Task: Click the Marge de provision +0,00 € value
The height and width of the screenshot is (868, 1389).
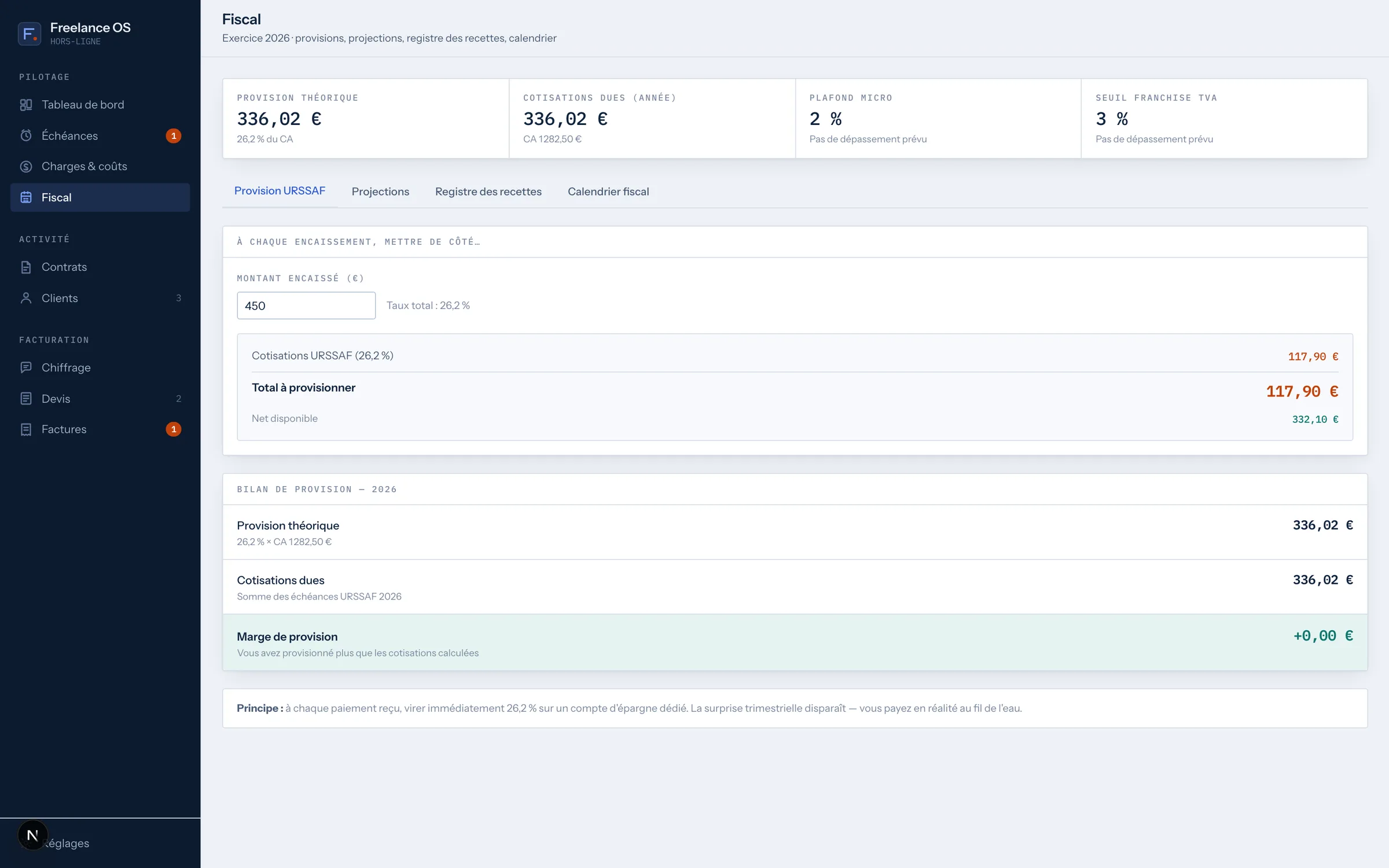Action: tap(1323, 636)
